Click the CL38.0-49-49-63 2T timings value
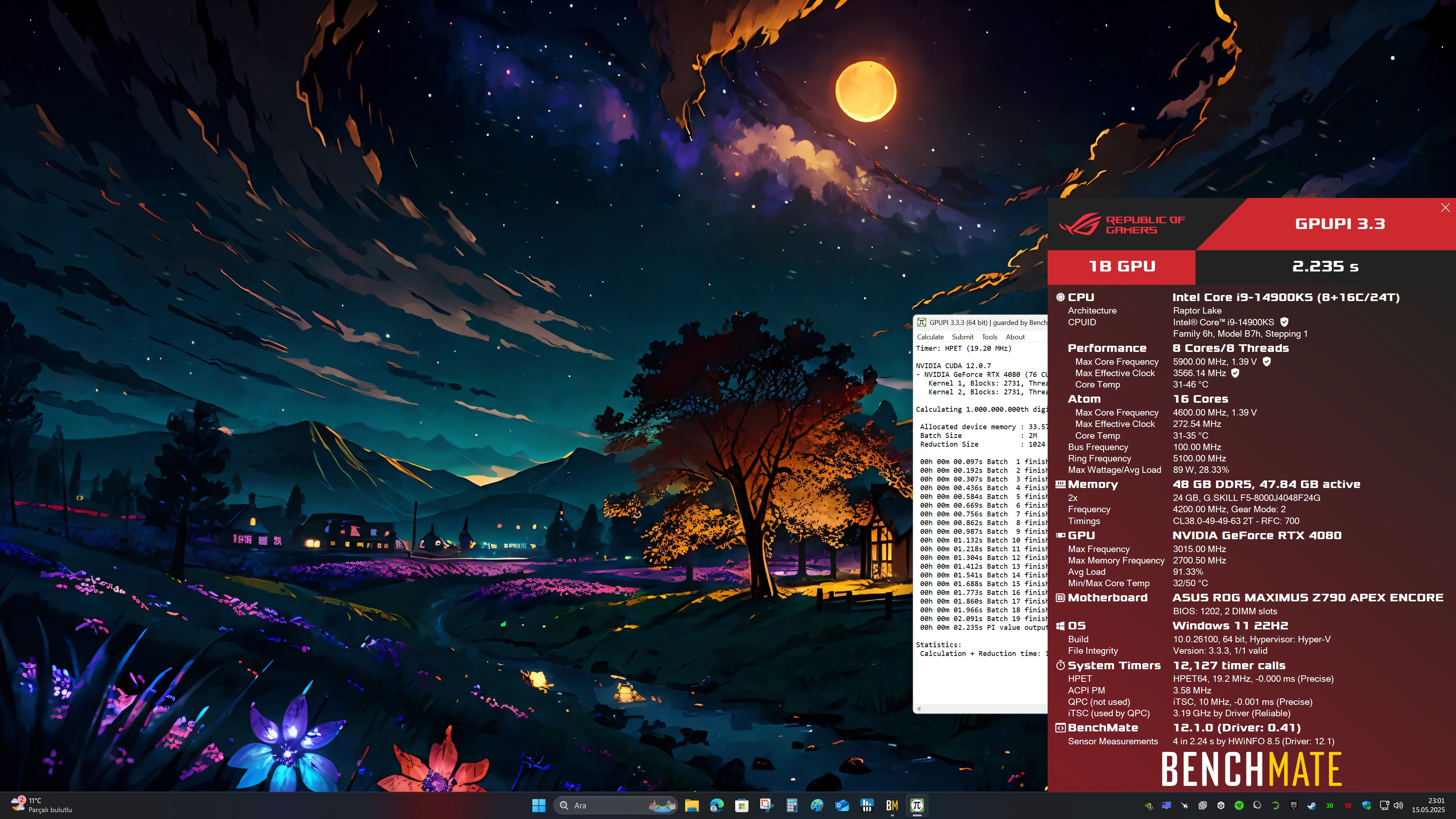The width and height of the screenshot is (1456, 819). point(1236,521)
